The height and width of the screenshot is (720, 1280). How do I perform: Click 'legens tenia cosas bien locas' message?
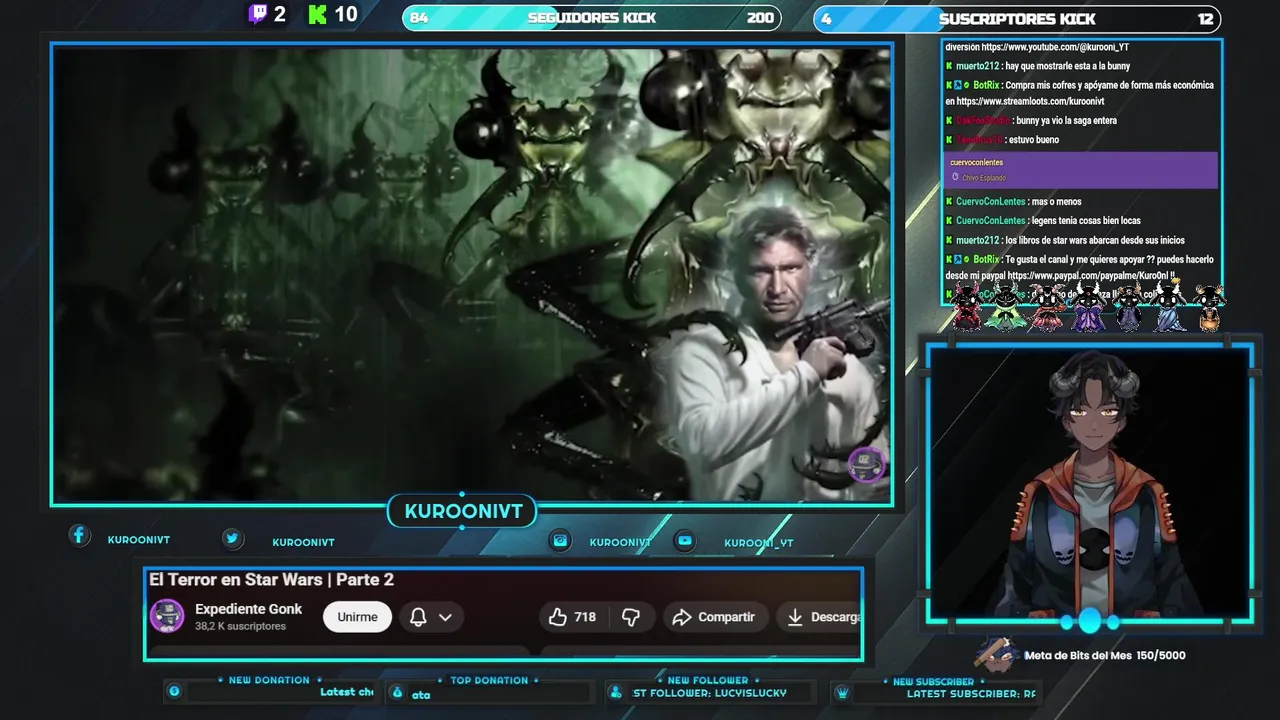pyautogui.click(x=1085, y=221)
